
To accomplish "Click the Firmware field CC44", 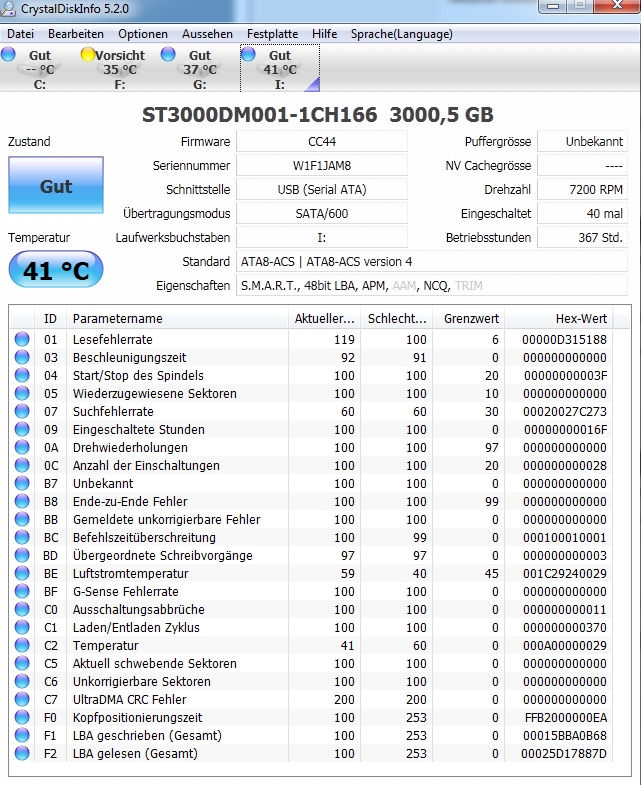I will [322, 142].
